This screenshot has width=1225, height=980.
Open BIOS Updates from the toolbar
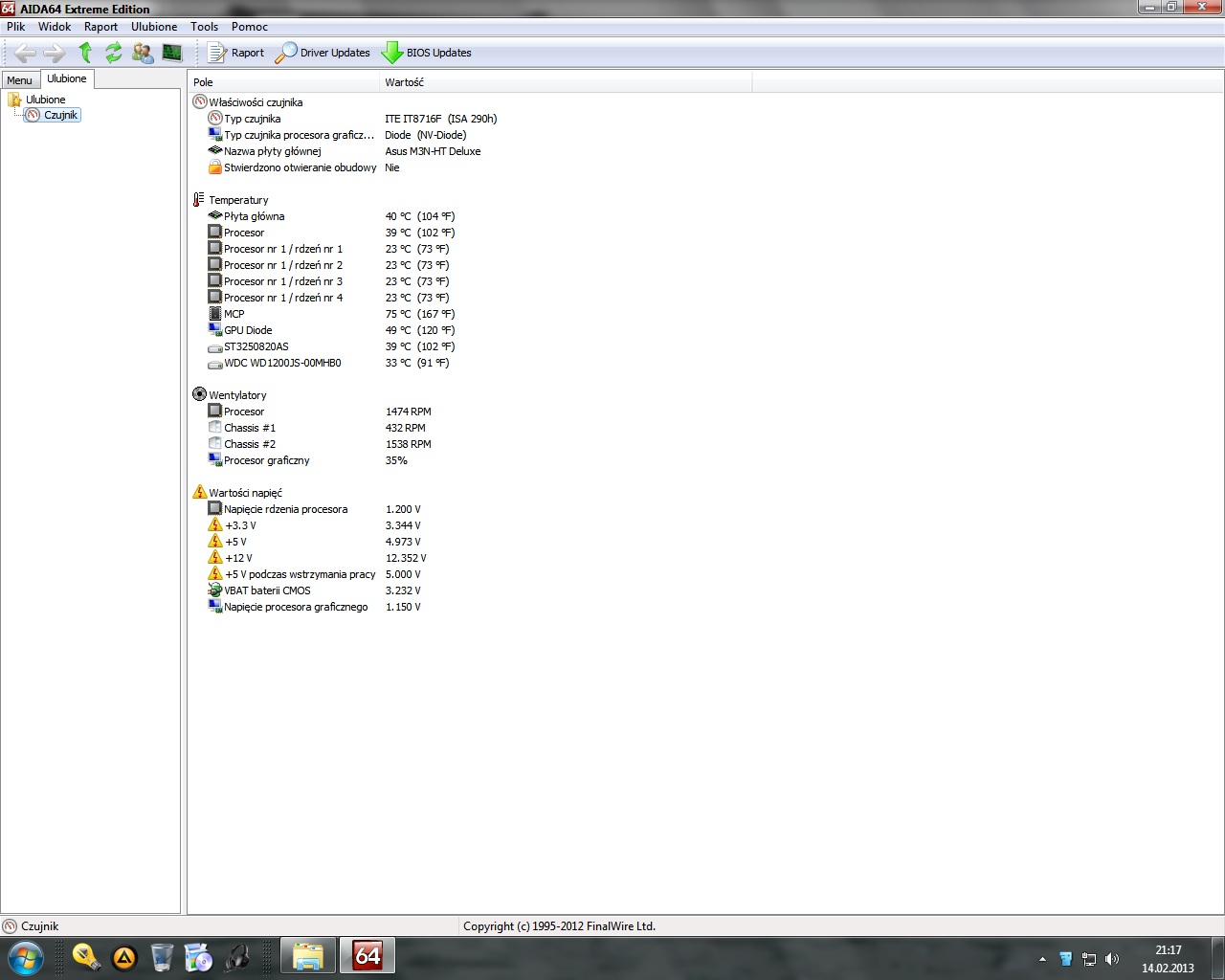(x=427, y=53)
